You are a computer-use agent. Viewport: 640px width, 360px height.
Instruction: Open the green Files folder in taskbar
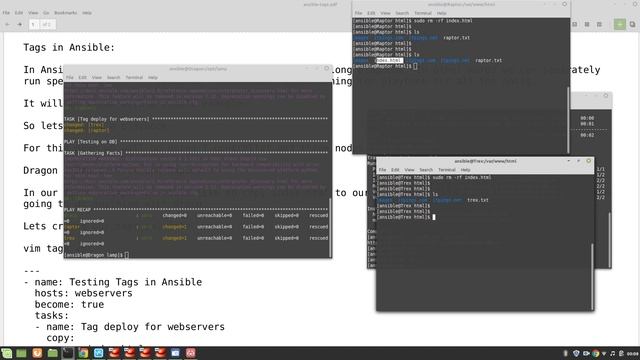coord(53,353)
